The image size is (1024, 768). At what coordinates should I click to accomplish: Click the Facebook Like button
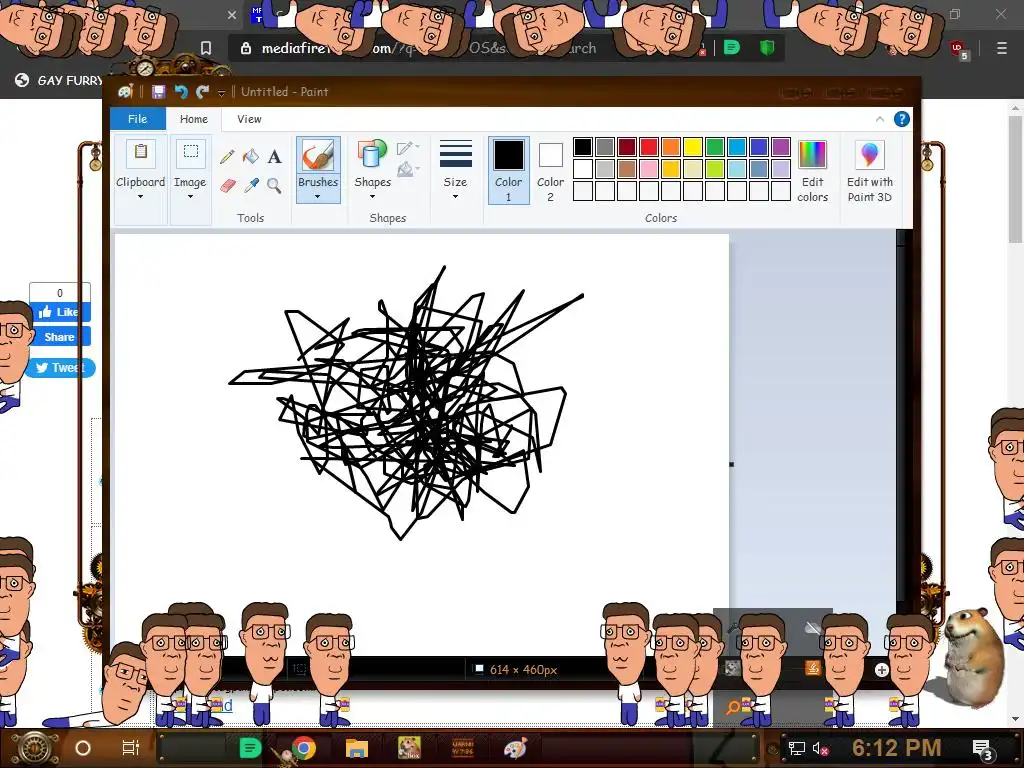coord(59,312)
